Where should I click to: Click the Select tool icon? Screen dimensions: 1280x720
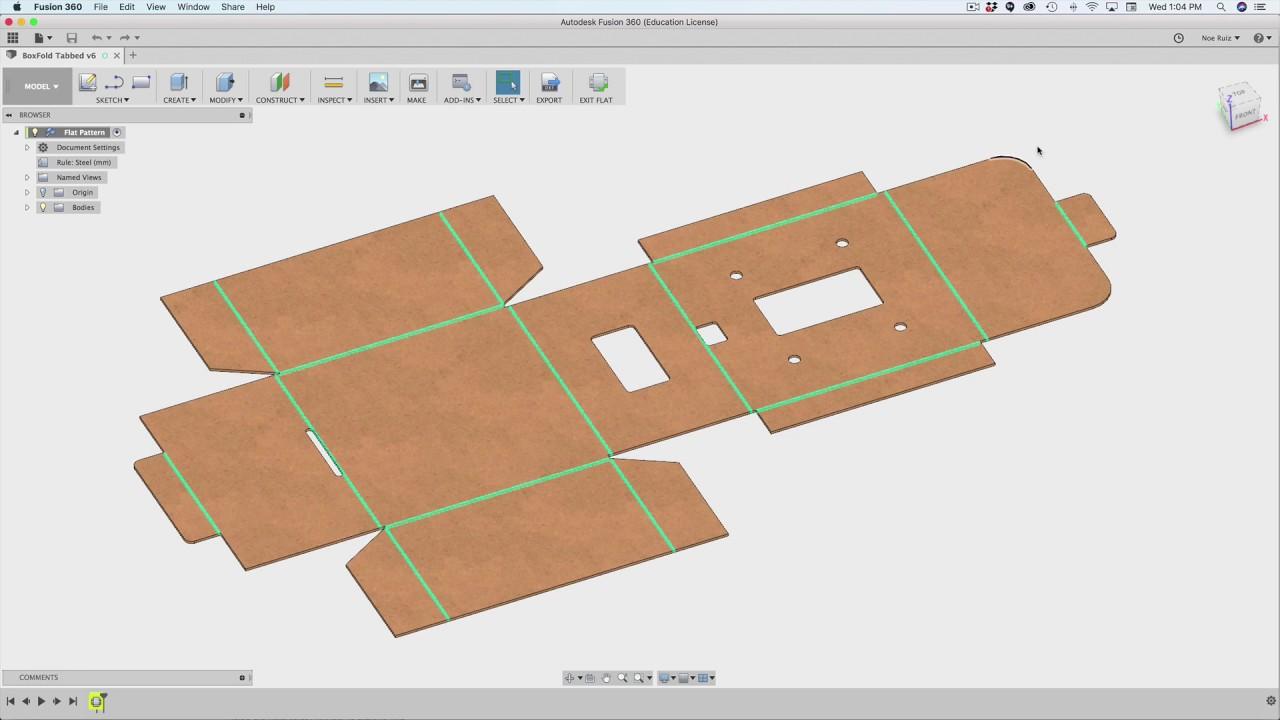point(508,82)
